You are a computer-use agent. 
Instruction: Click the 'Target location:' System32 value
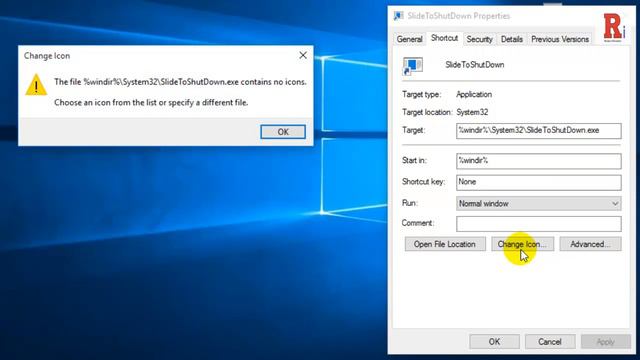point(472,112)
